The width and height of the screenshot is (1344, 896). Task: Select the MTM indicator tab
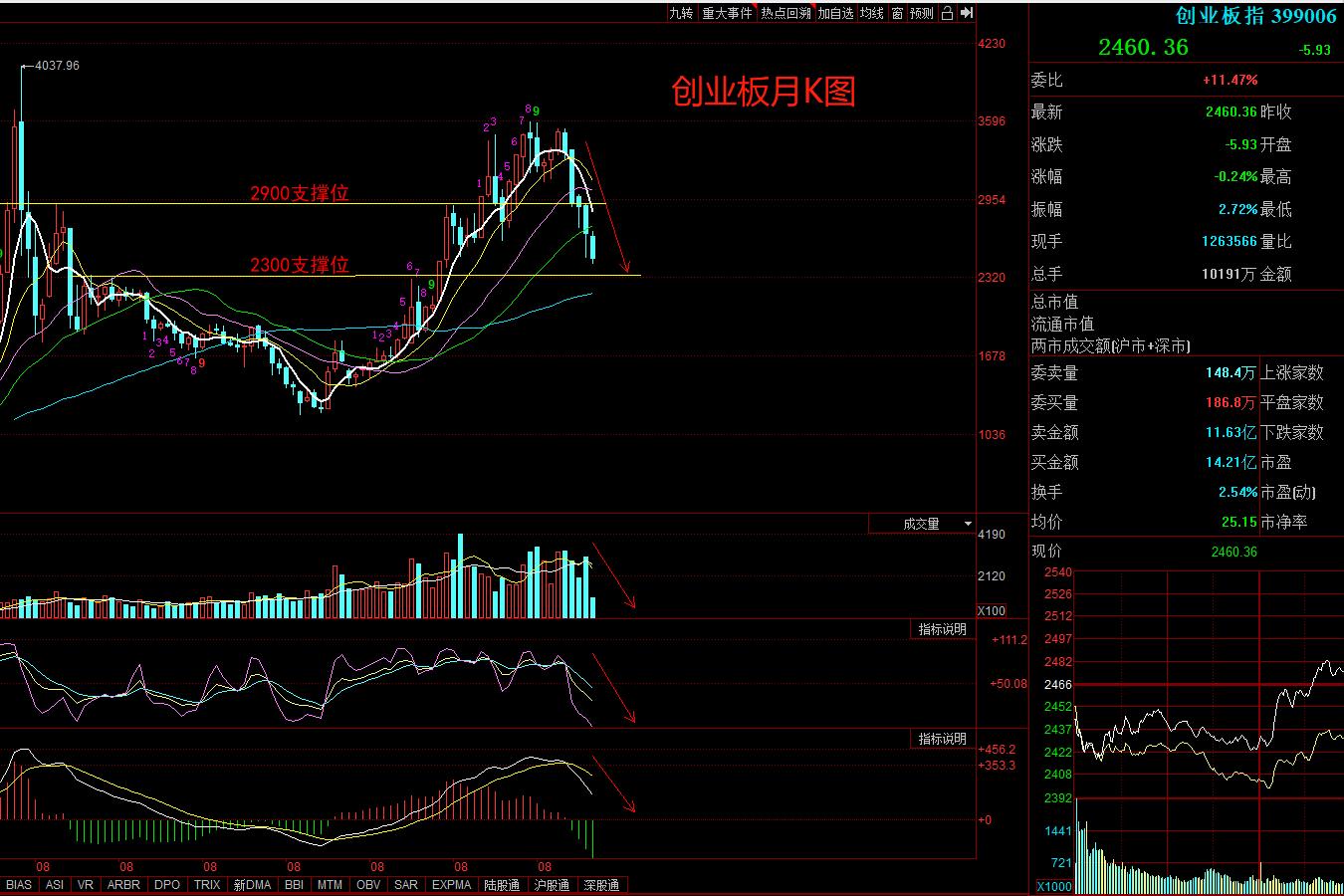[x=330, y=885]
